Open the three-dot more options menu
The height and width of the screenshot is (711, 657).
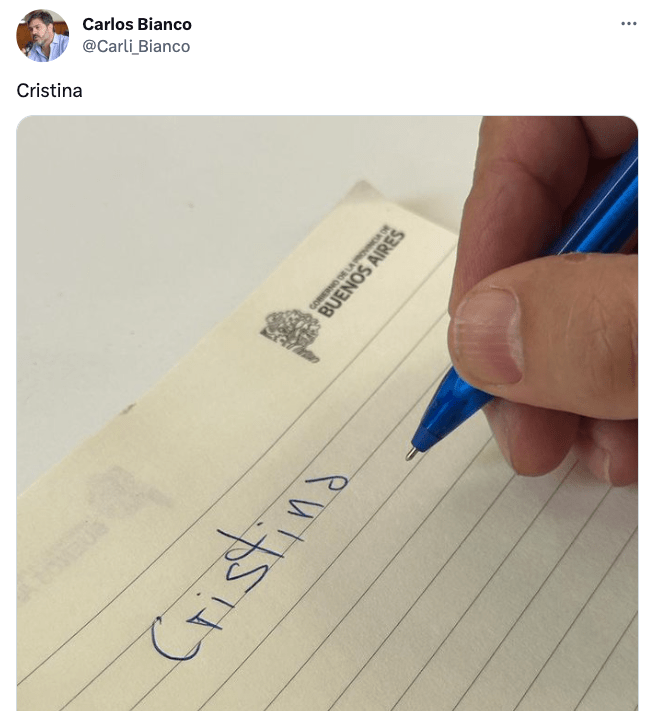(x=628, y=24)
